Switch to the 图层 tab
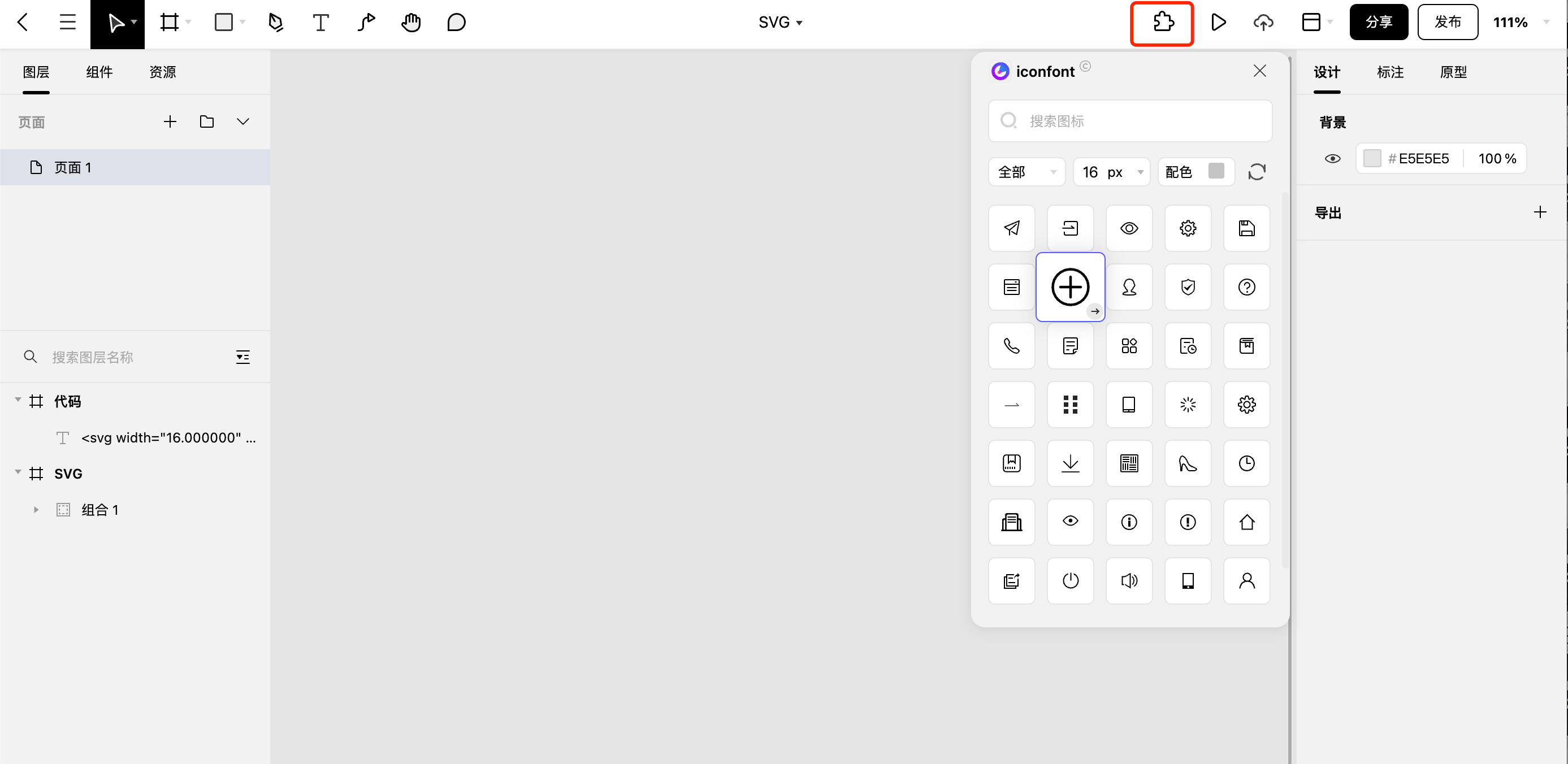The height and width of the screenshot is (764, 1568). [x=36, y=72]
